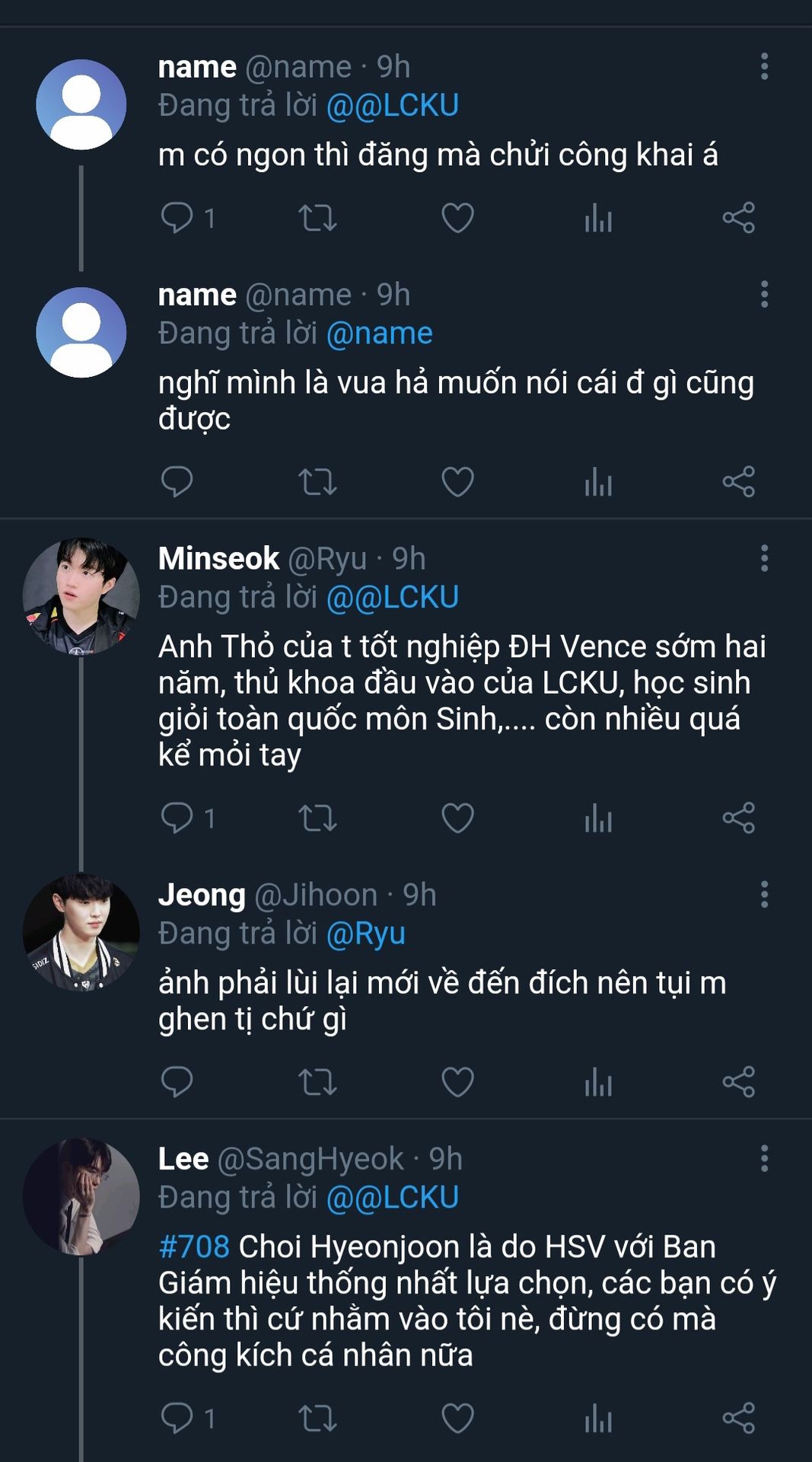Screen dimensions: 812x1462
Task: View analytics for Lee's tweet
Action: 598,1418
